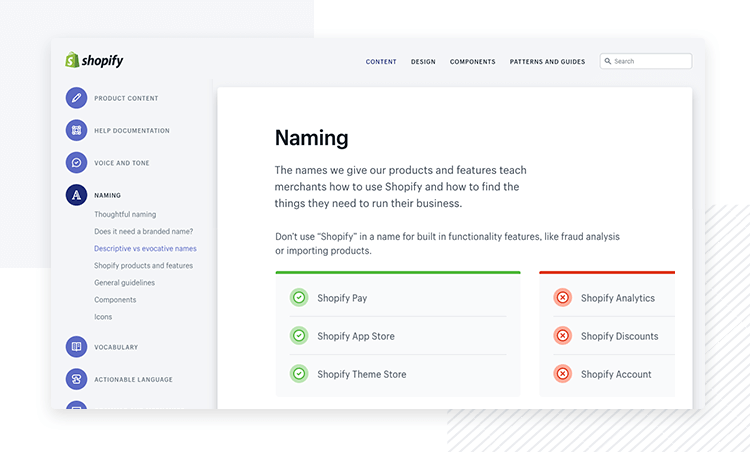Click the Shopify Theme Store example text
Viewport: 750px width, 452px height.
click(362, 374)
